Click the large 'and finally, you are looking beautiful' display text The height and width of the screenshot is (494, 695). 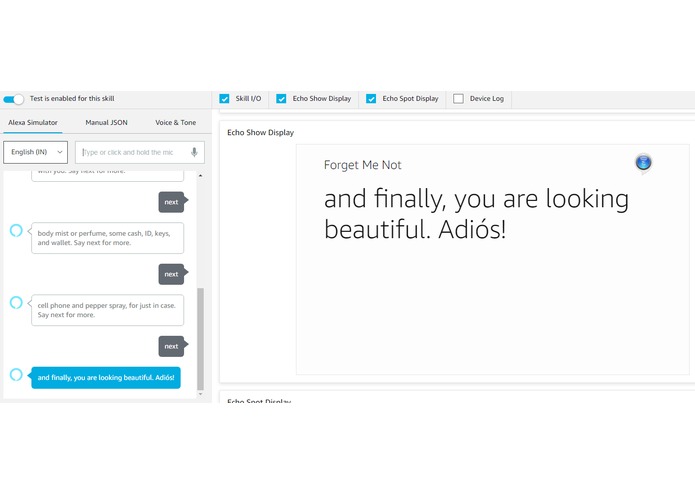click(476, 214)
